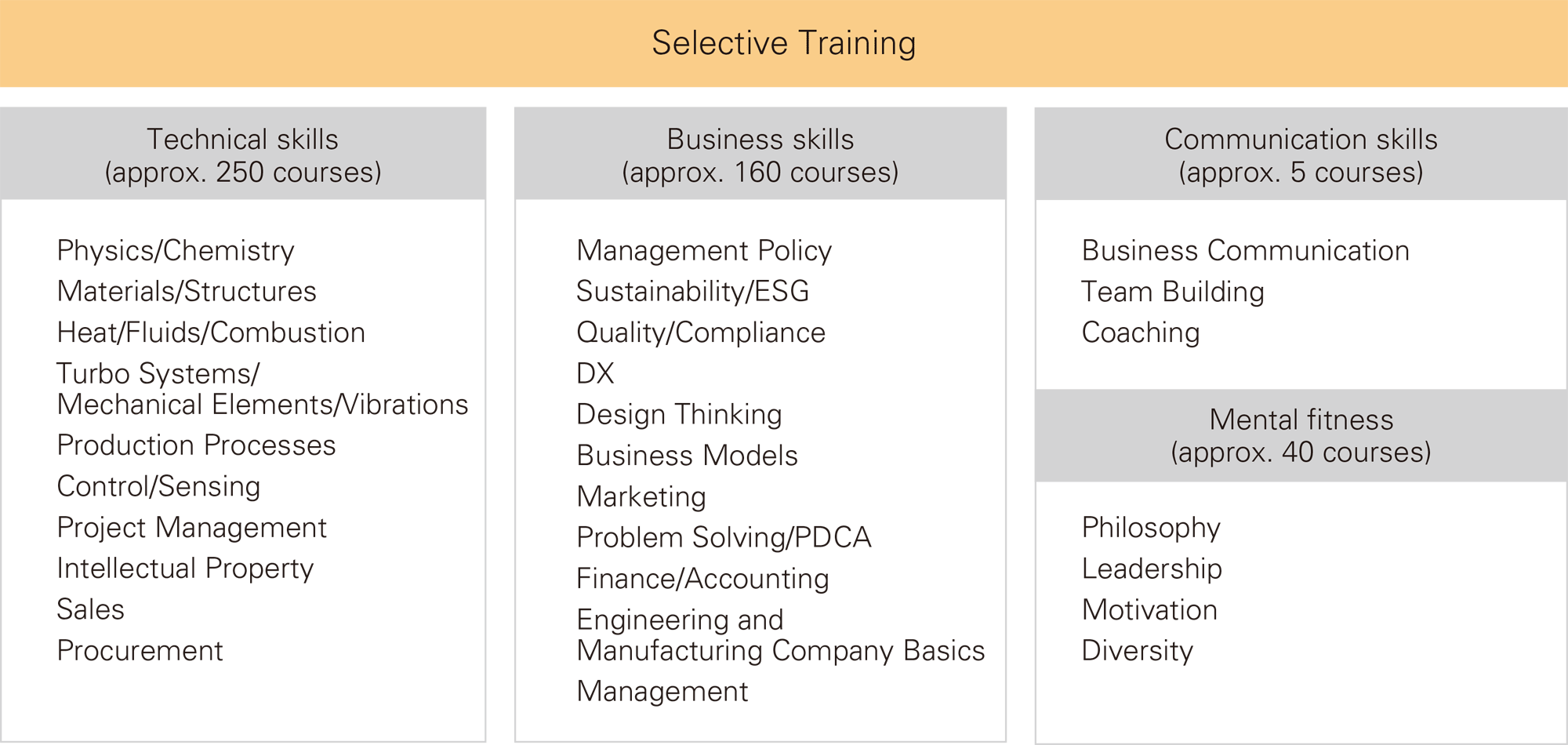The width and height of the screenshot is (1568, 745).
Task: Click the Production Processes item
Action: pos(196,445)
